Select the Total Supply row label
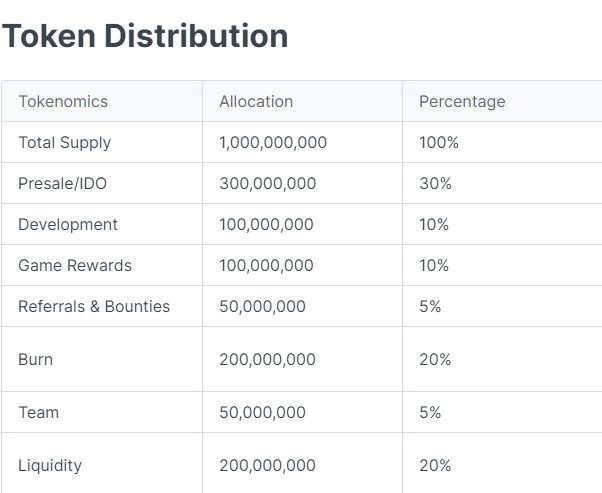Screen dimensions: 602x493 point(65,142)
